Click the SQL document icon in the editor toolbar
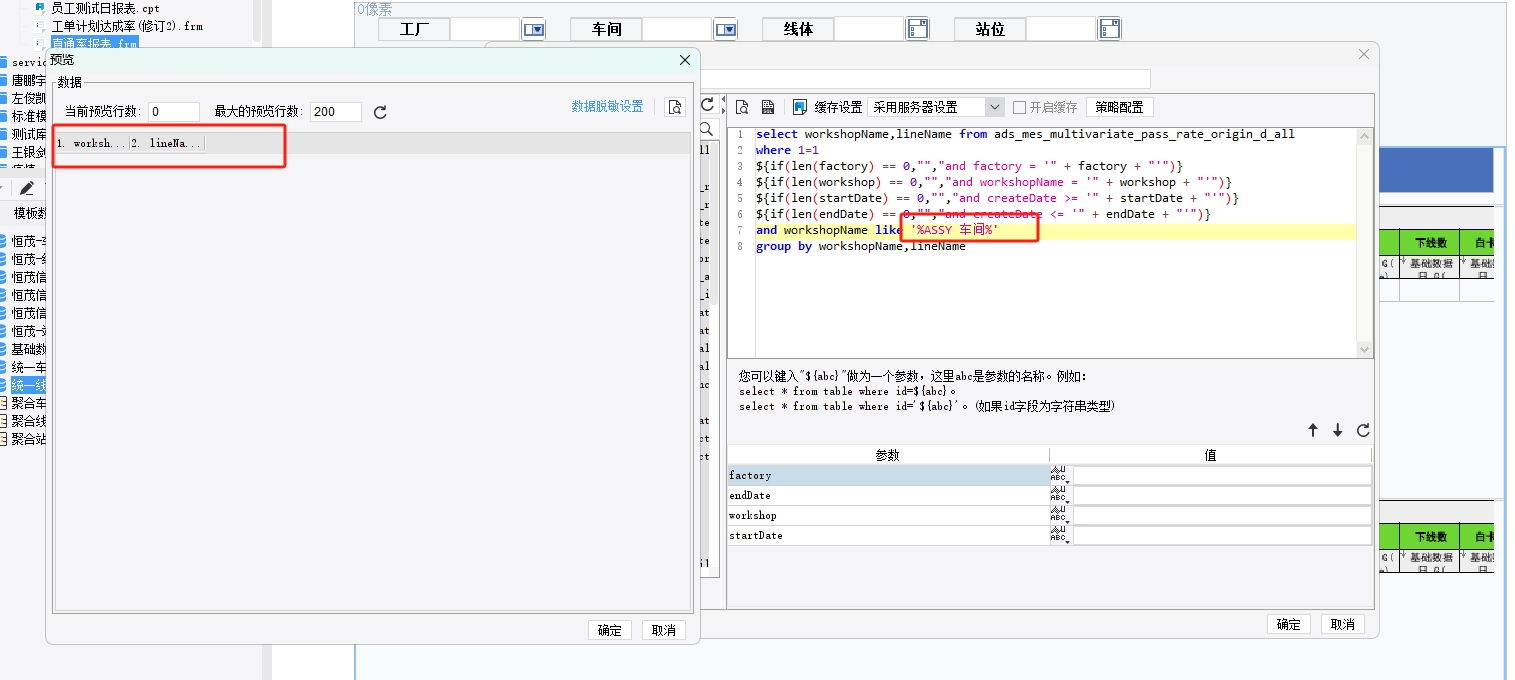The image size is (1515, 680). (768, 107)
